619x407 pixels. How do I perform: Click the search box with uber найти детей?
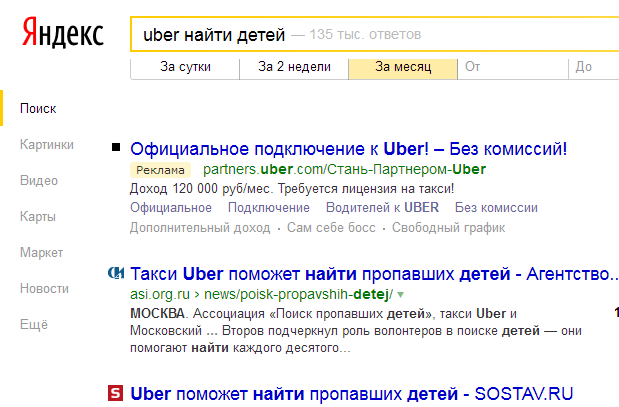[375, 34]
